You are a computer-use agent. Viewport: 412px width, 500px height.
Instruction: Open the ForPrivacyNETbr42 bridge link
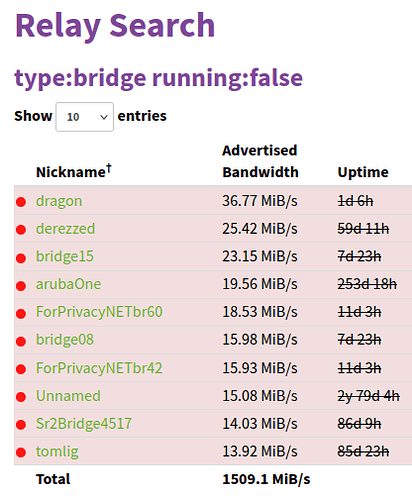(x=99, y=368)
